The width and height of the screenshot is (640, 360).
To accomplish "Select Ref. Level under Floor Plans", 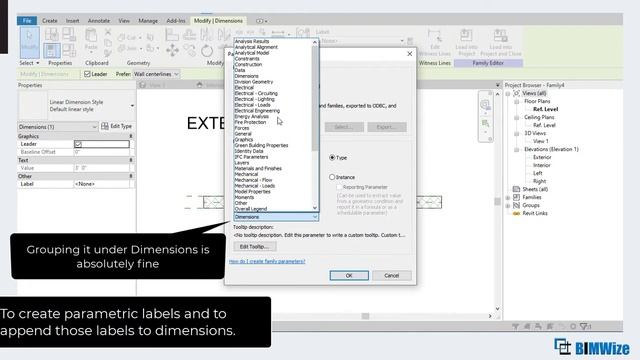I will pos(545,109).
